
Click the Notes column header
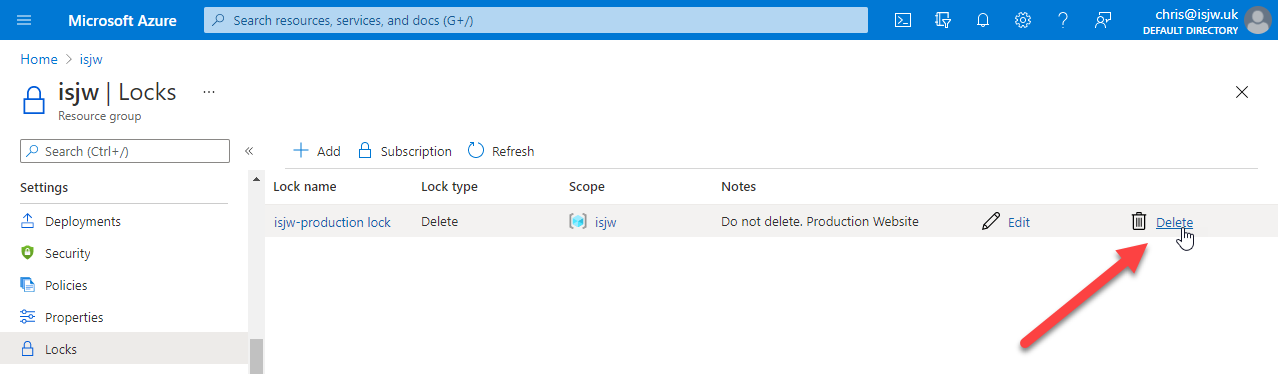click(738, 186)
